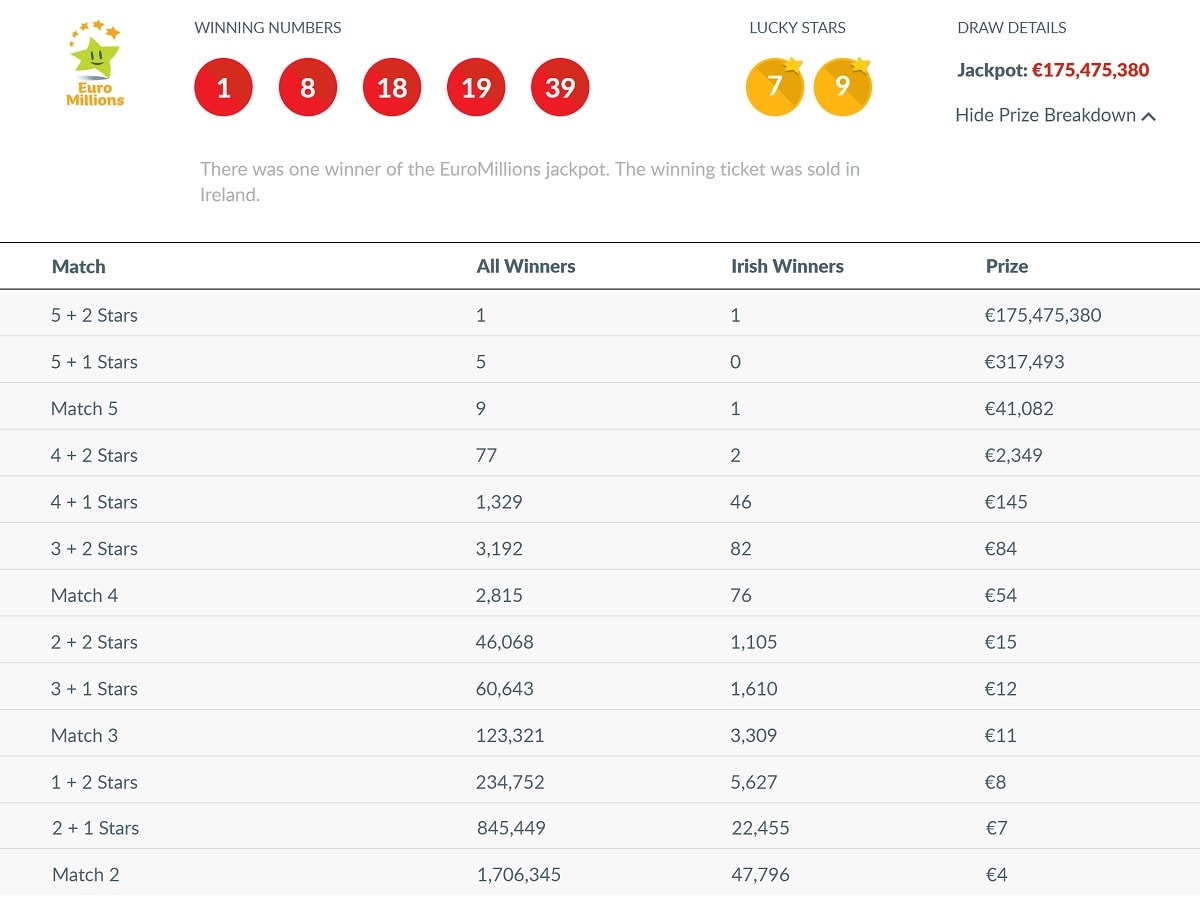The image size is (1200, 899).
Task: Click All Winners value 845,449
Action: (x=511, y=828)
